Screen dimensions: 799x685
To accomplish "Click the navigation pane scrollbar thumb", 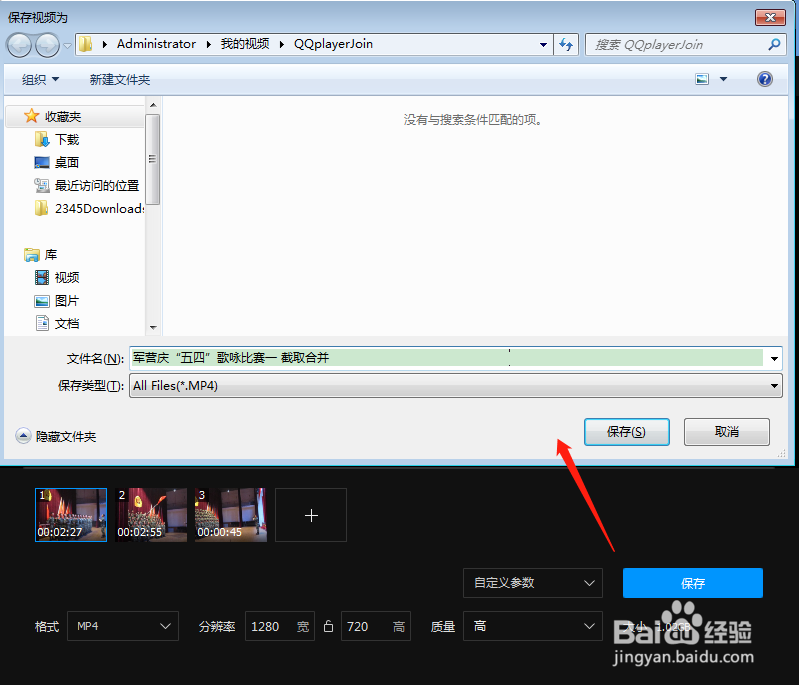I will coord(153,159).
